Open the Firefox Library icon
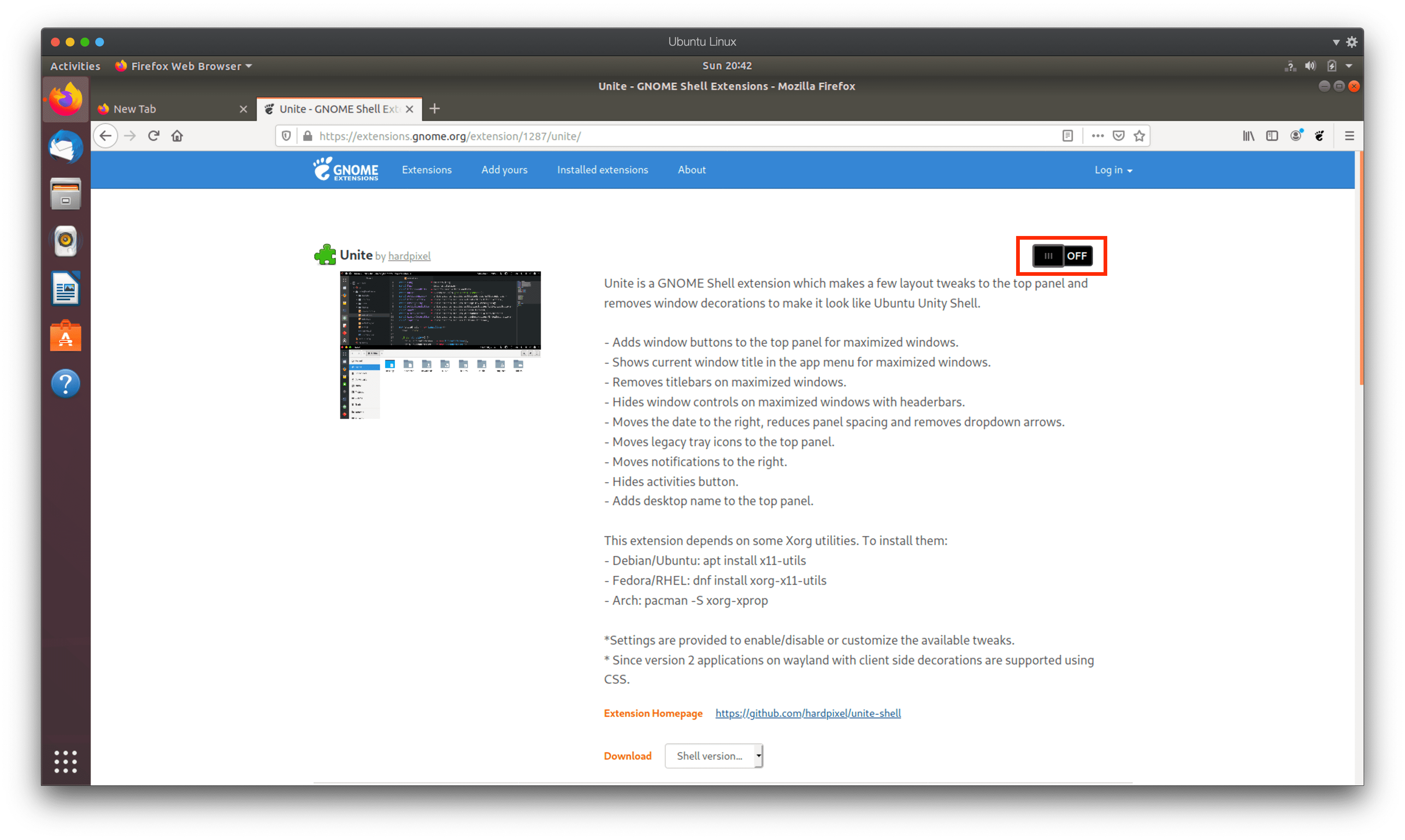1405x840 pixels. tap(1248, 136)
